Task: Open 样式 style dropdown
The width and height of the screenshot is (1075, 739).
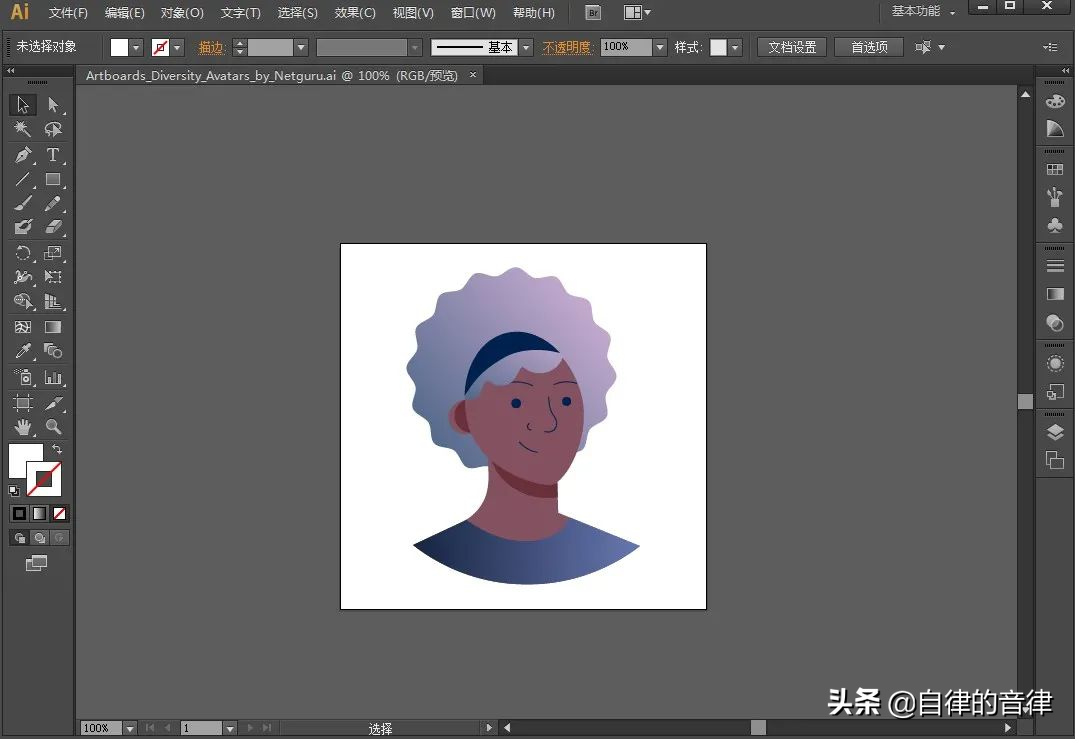Action: click(735, 47)
